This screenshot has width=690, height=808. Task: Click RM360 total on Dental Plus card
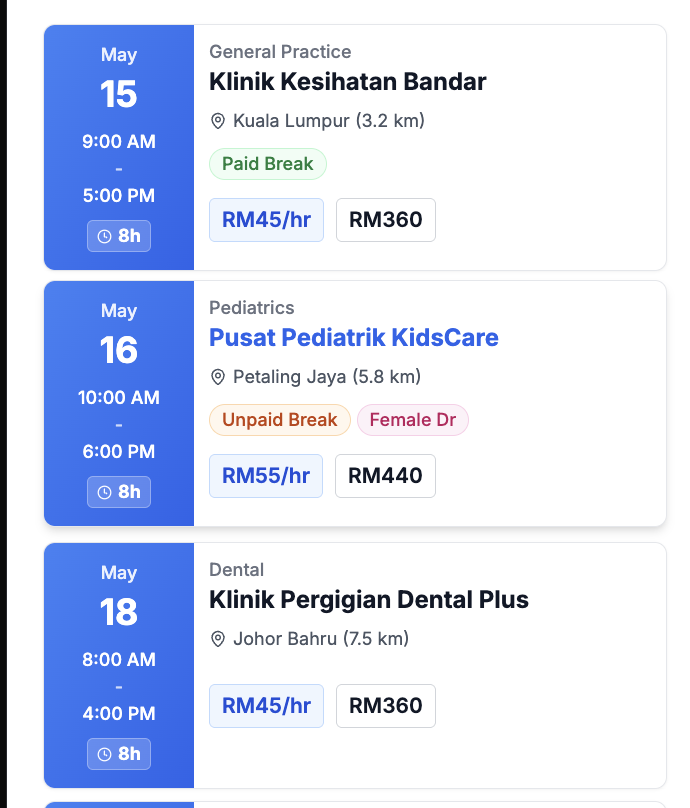point(386,706)
